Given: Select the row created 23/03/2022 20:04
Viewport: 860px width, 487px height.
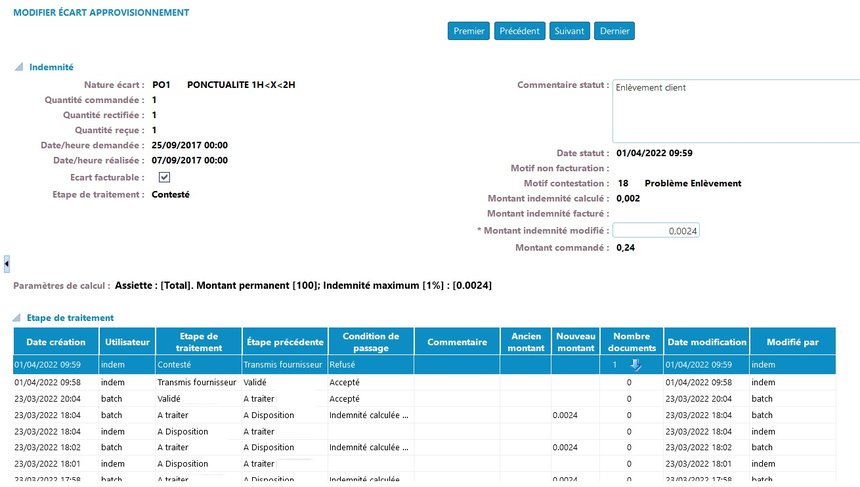Looking at the screenshot, I should (x=425, y=399).
